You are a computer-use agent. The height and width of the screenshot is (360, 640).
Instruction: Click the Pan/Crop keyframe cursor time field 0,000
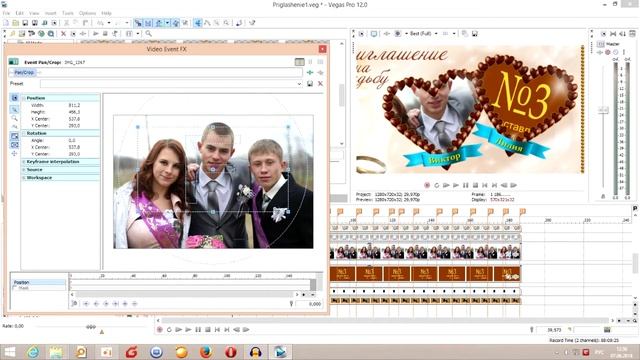(x=309, y=304)
